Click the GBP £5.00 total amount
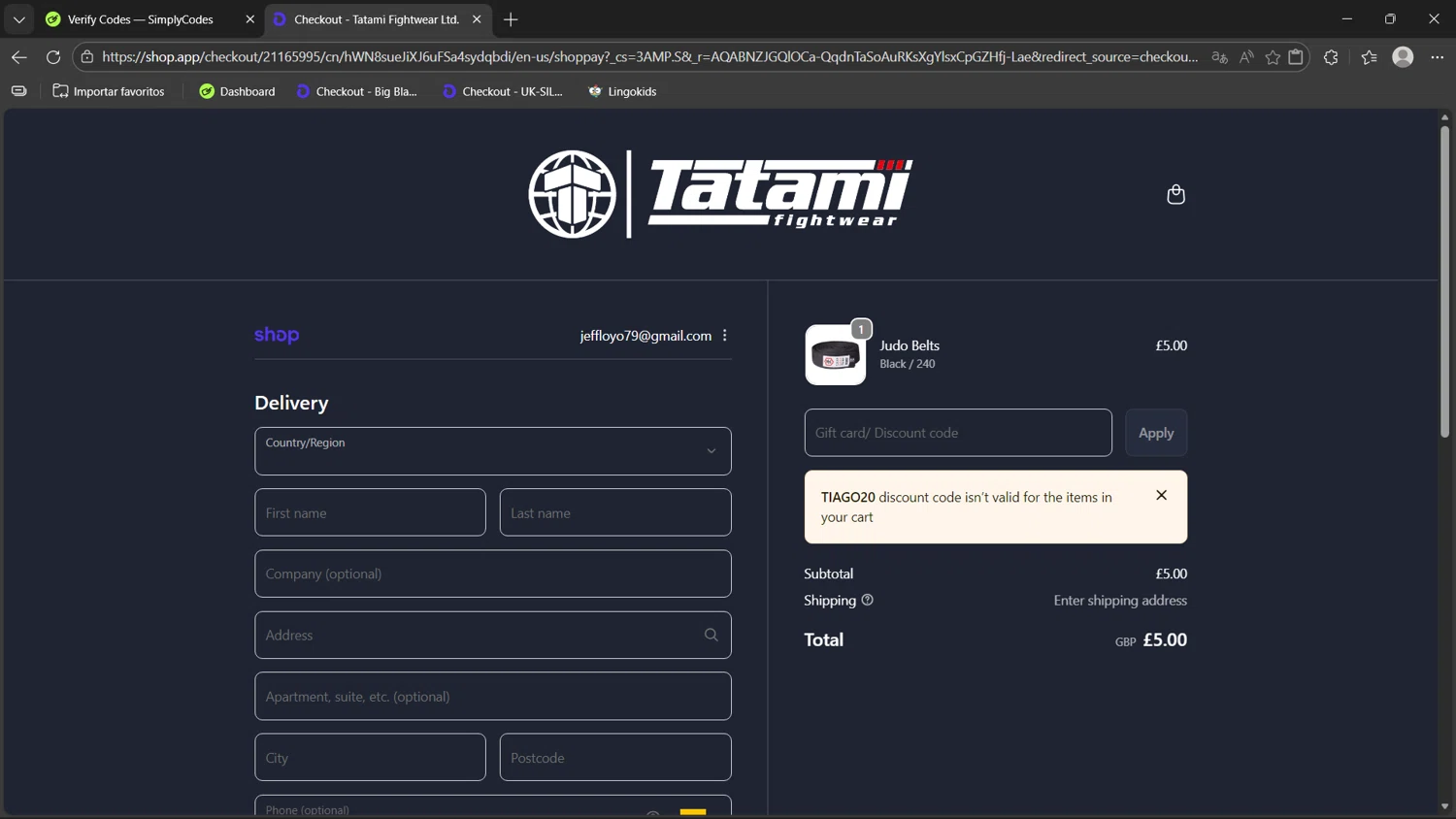This screenshot has width=1456, height=819. pyautogui.click(x=1151, y=639)
